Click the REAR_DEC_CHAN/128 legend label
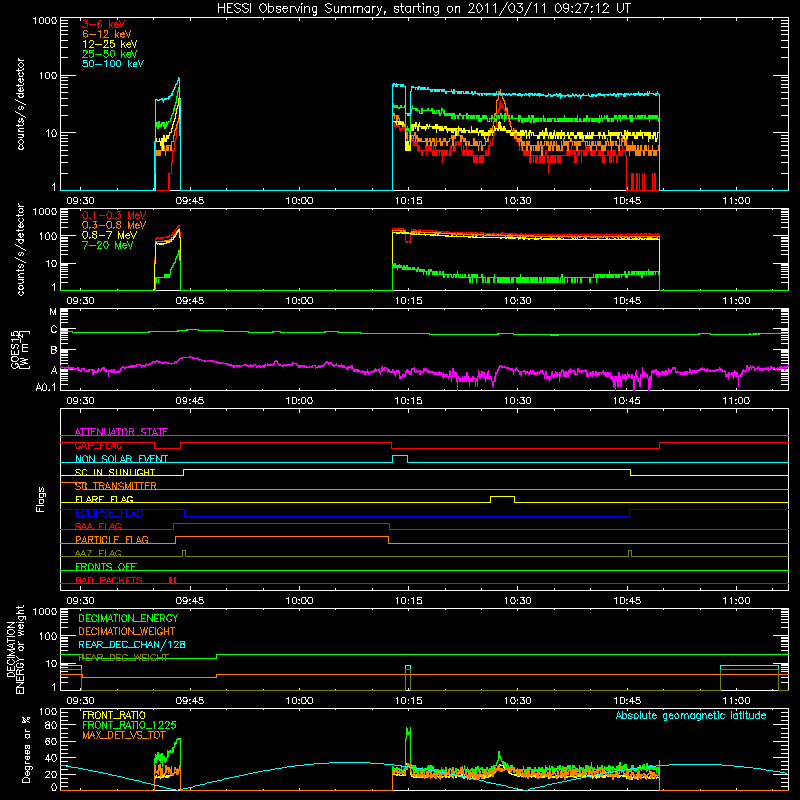This screenshot has height=800, width=800. 132,645
